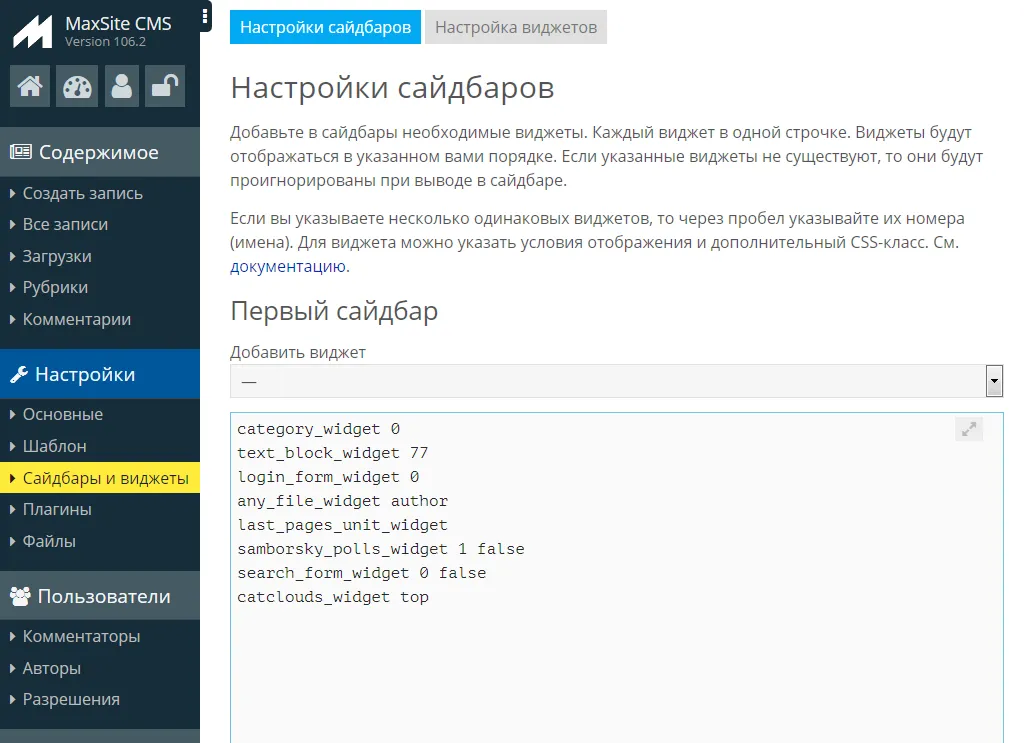The image size is (1024, 743).
Task: Click the unlock padlock icon
Action: tap(165, 87)
